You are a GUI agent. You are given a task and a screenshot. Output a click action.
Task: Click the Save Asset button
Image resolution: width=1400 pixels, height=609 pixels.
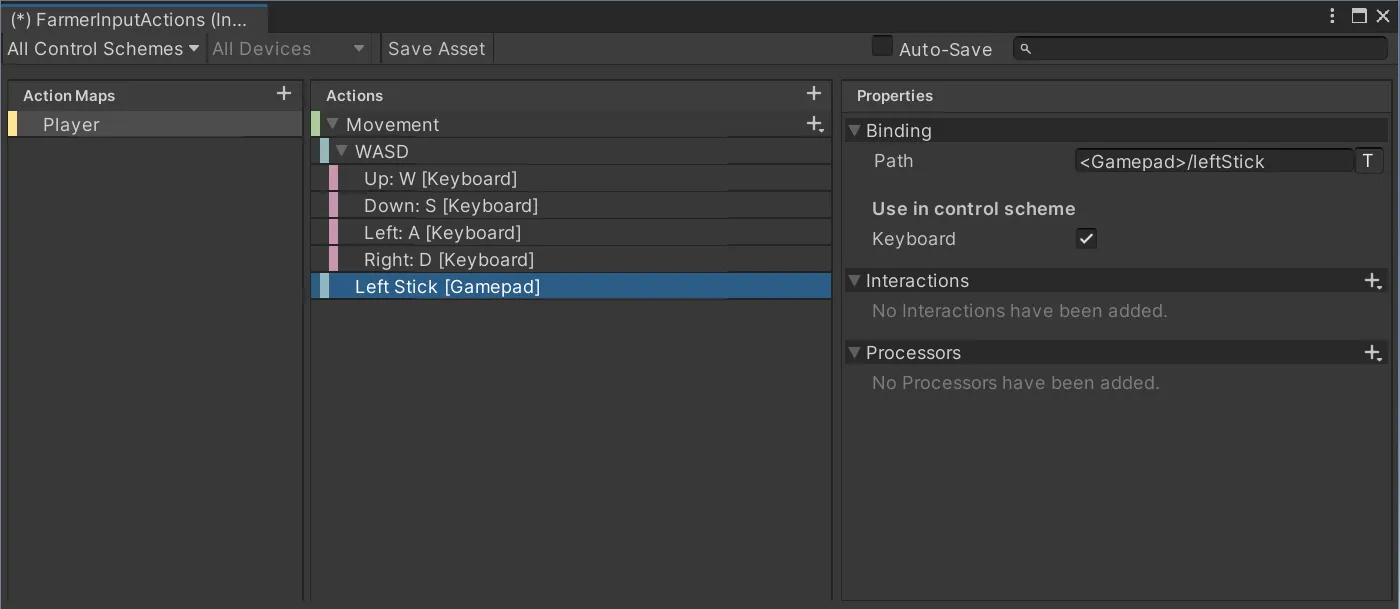pyautogui.click(x=436, y=49)
